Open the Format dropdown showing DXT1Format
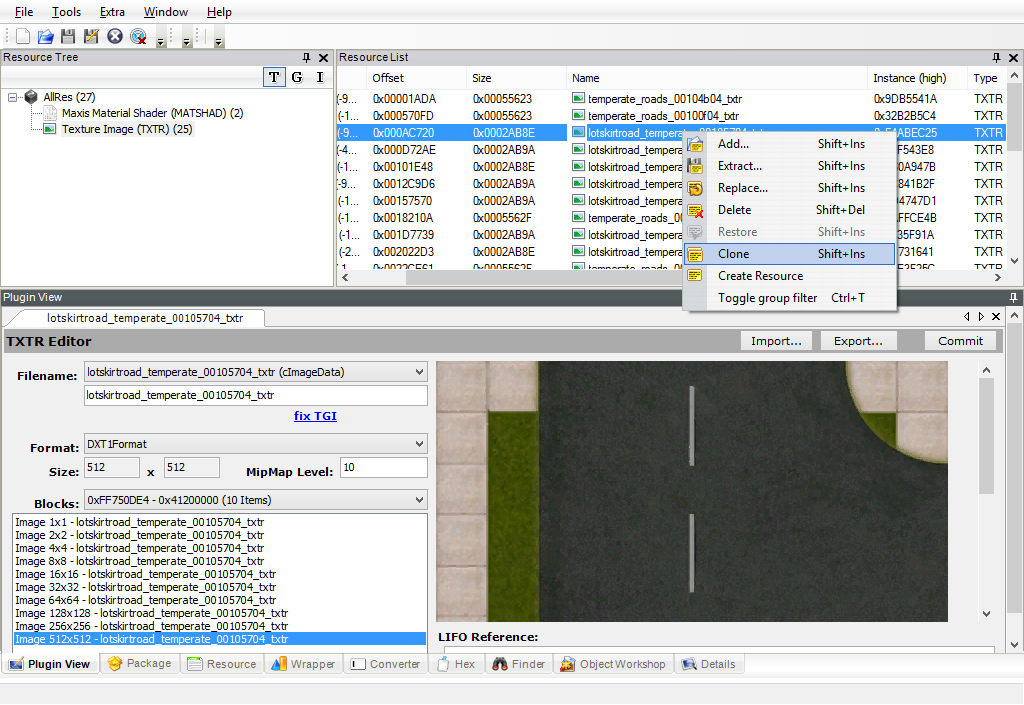Screen dimensions: 1024x705 tap(419, 444)
